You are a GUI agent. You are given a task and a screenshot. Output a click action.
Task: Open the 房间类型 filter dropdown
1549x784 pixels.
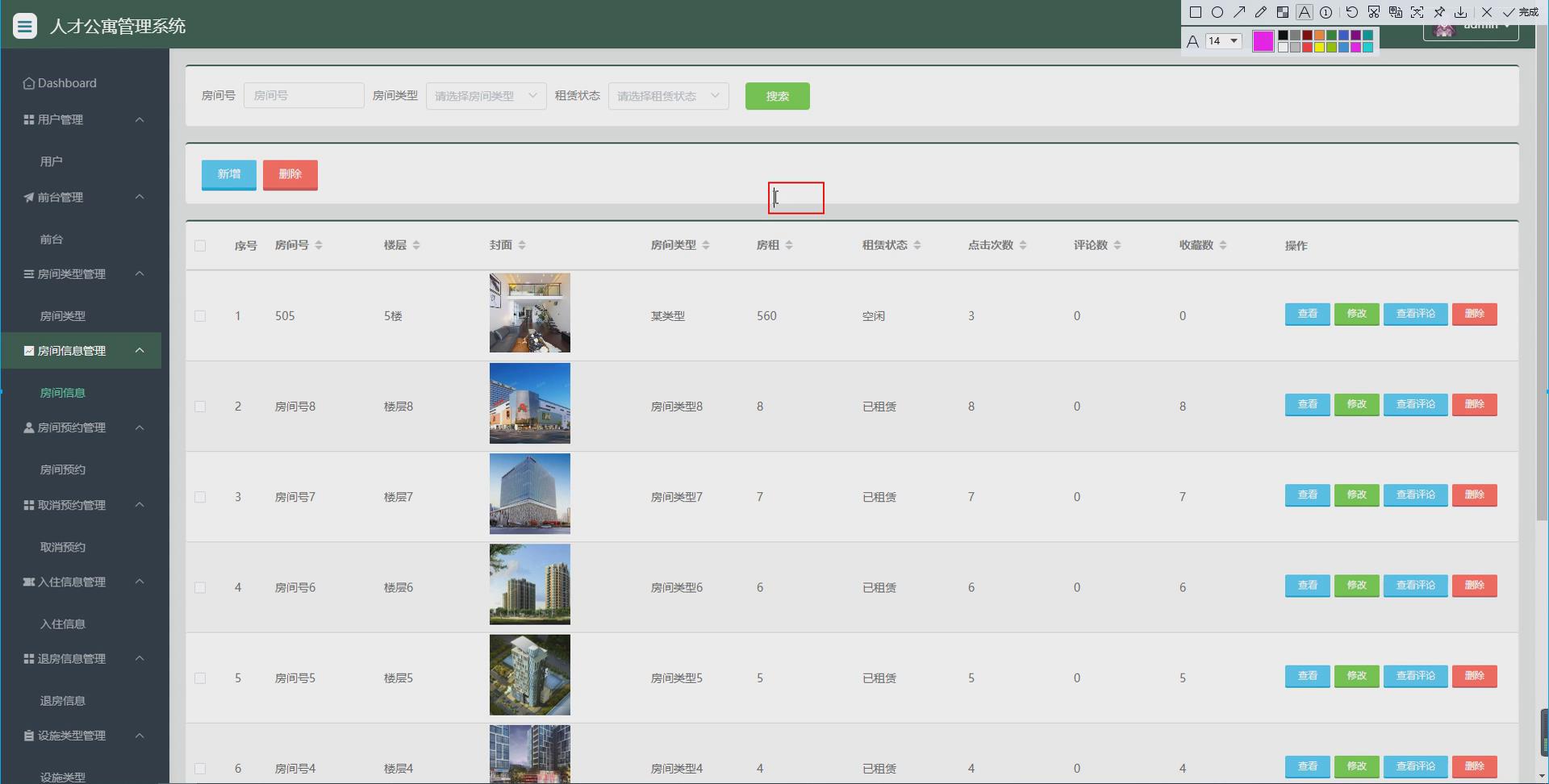pyautogui.click(x=486, y=96)
